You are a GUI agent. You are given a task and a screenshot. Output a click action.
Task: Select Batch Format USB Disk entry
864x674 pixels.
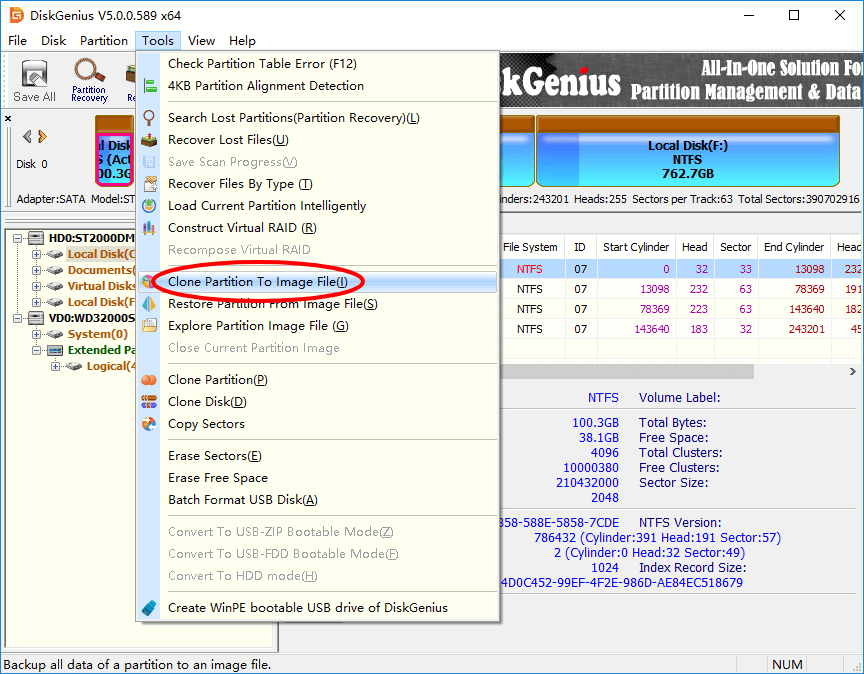pyautogui.click(x=317, y=500)
